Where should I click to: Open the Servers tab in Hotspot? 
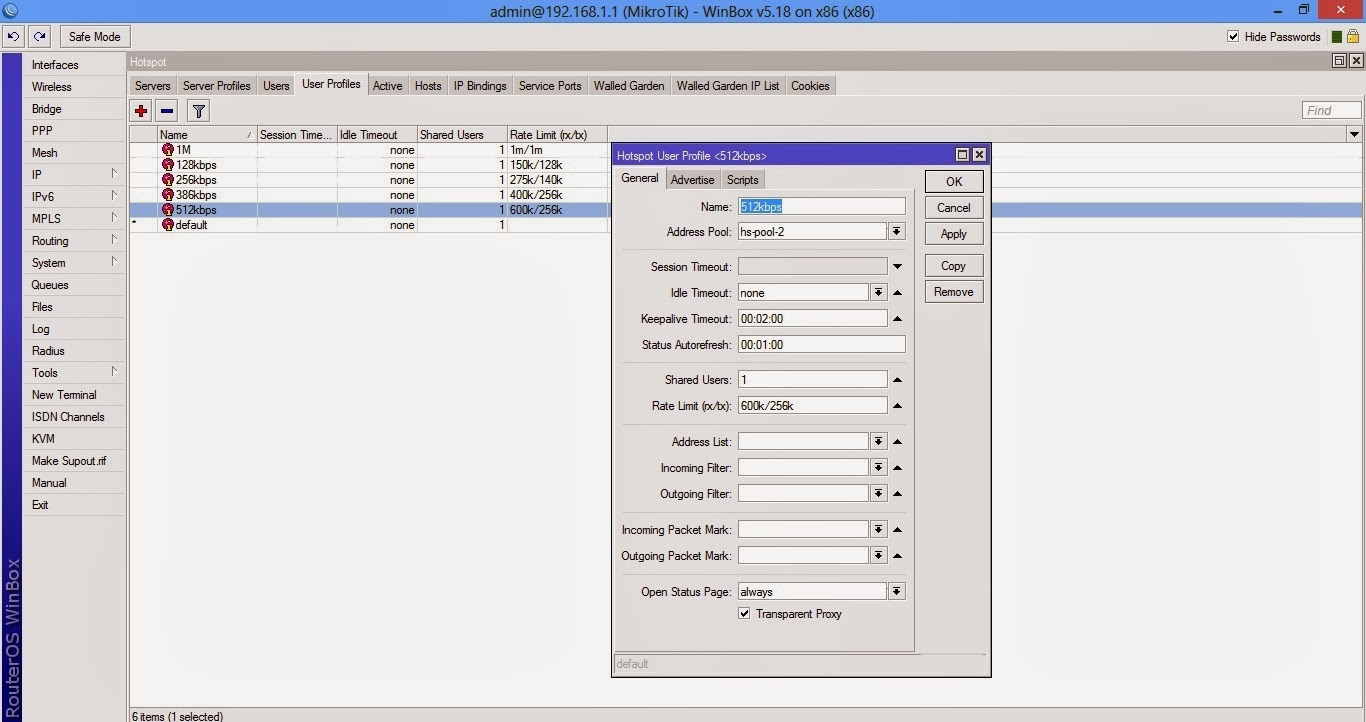coord(152,86)
